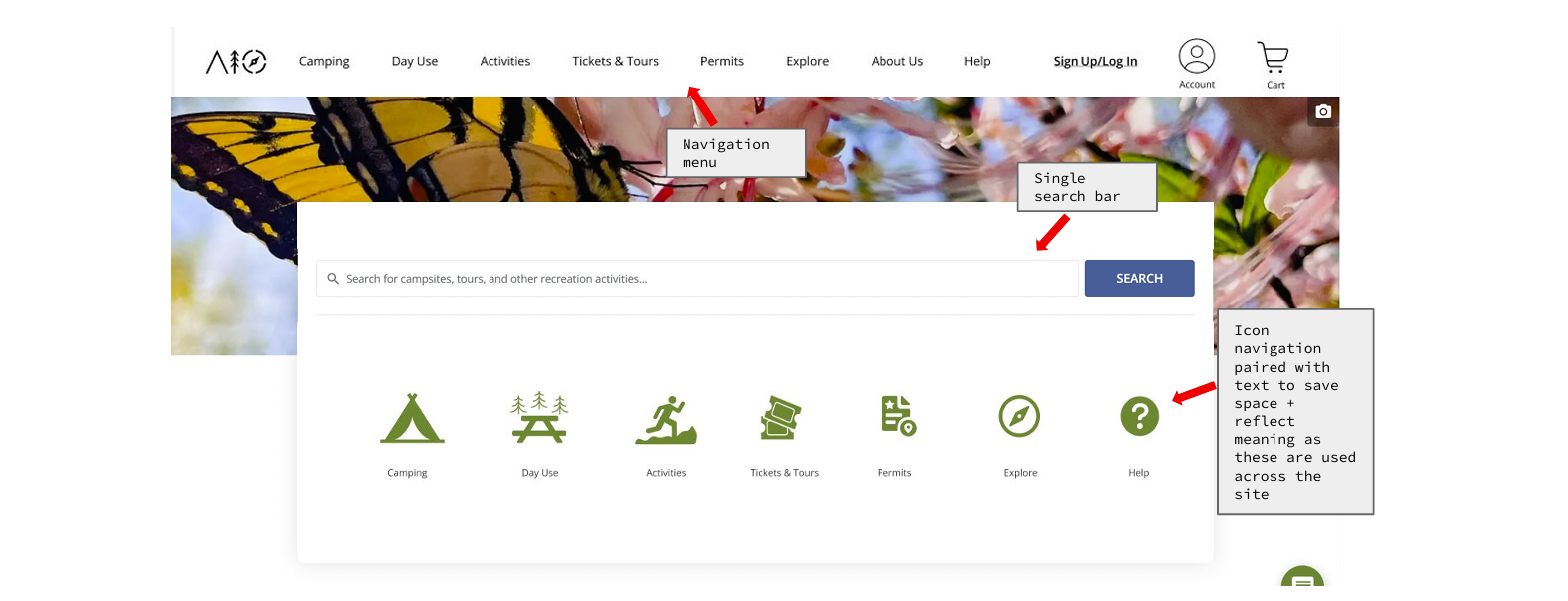The image size is (1568, 601).
Task: Click the Explore label under compass icon
Action: tap(1020, 473)
